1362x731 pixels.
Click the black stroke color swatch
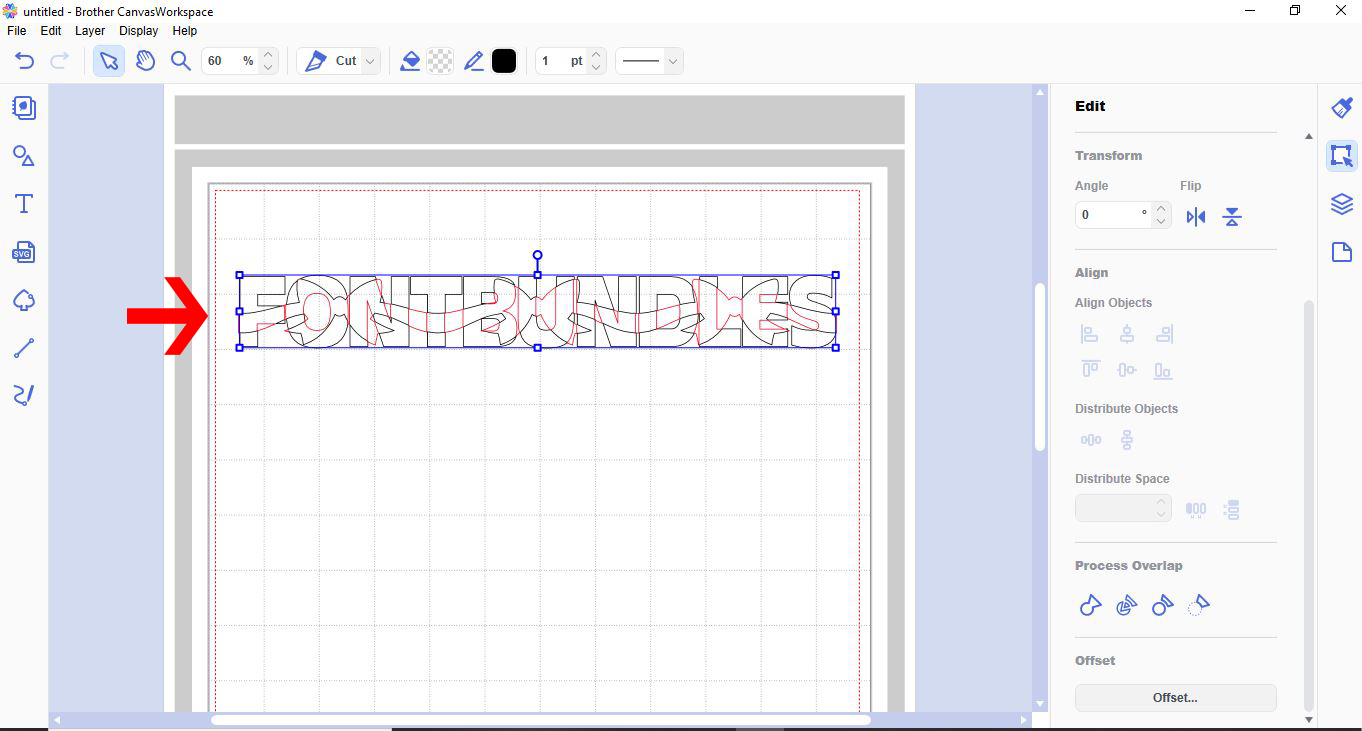(x=503, y=60)
